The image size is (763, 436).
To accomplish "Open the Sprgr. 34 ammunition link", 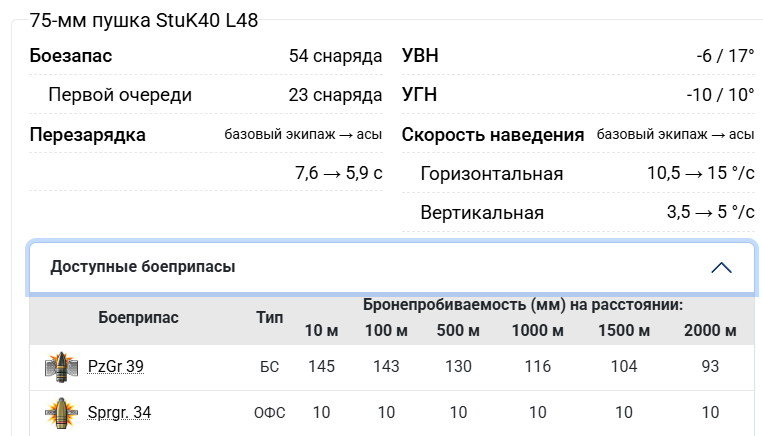I will (x=119, y=412).
